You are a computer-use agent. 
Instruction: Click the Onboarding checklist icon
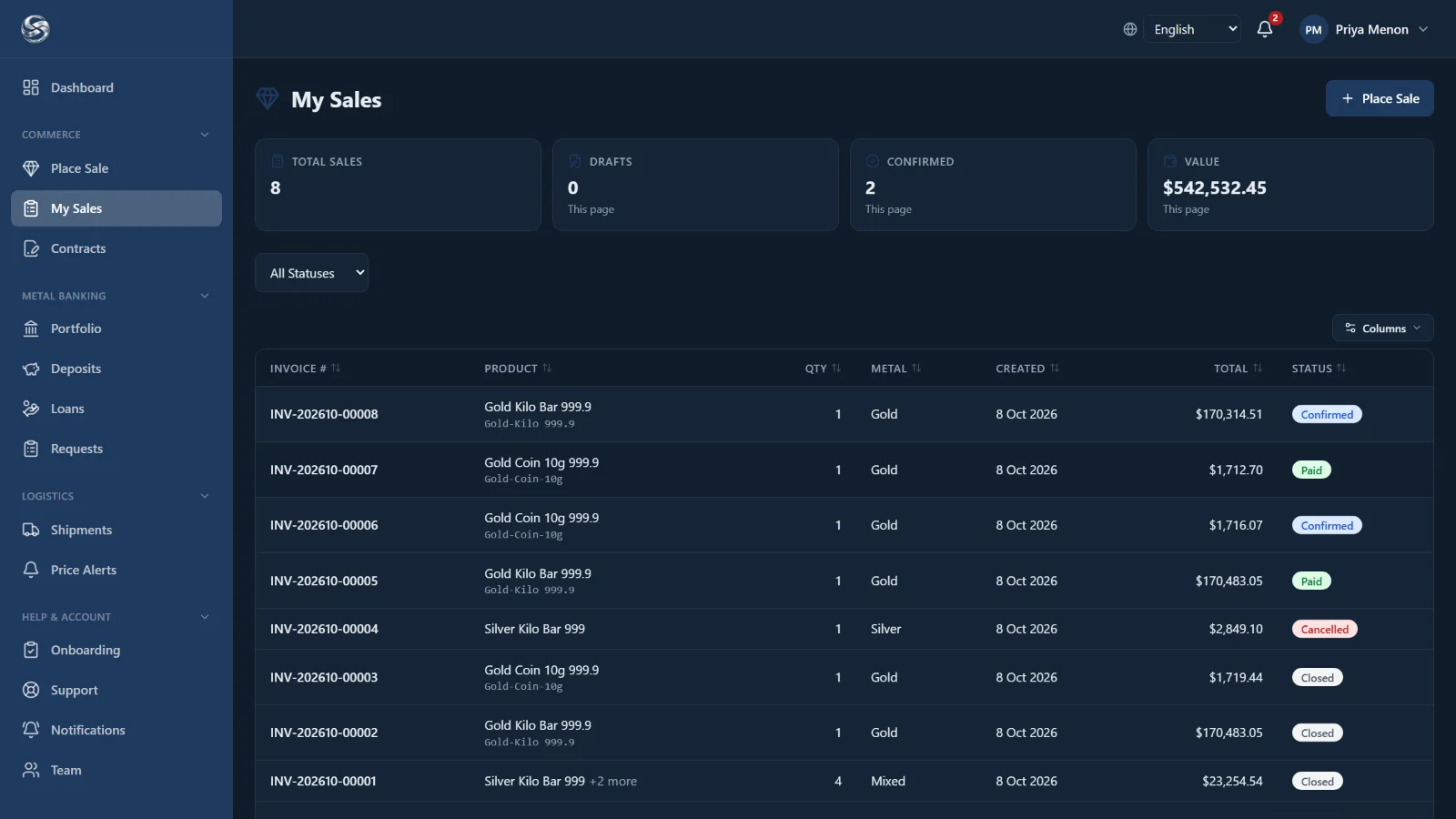pyautogui.click(x=31, y=650)
